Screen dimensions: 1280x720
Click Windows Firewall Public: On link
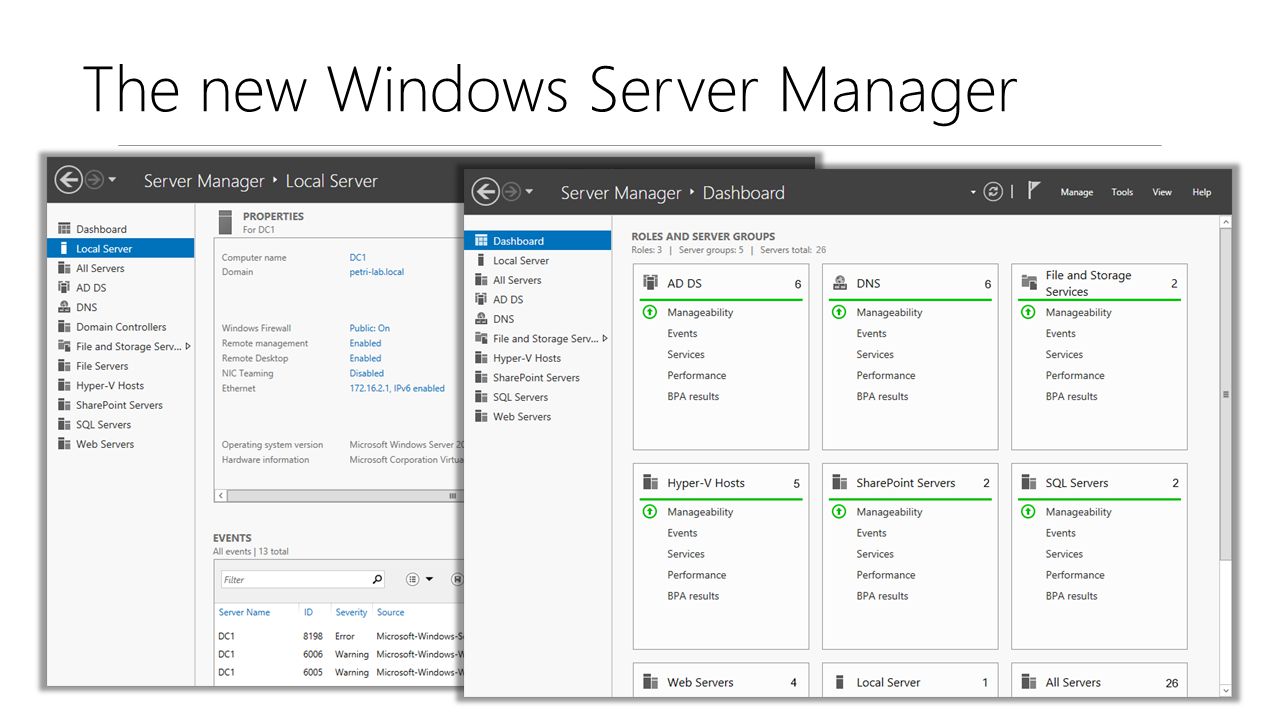click(370, 328)
